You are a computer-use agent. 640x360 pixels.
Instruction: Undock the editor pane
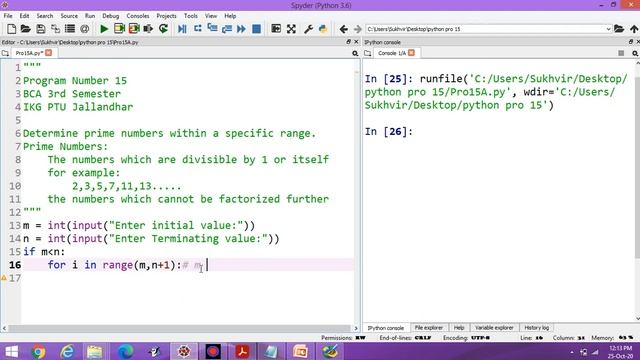tap(348, 42)
